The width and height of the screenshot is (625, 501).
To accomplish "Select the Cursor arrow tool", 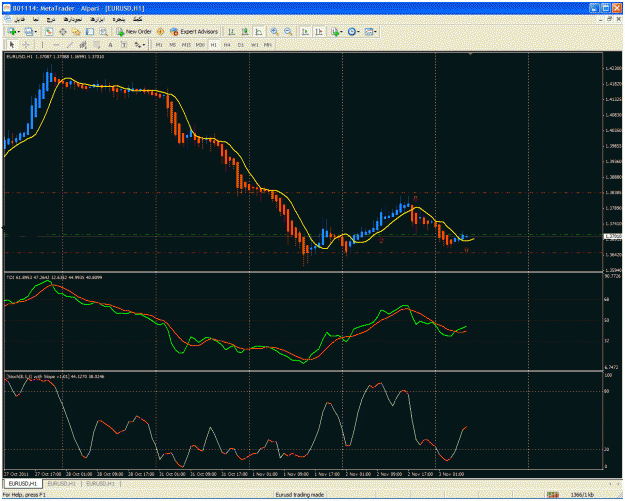I will point(12,45).
